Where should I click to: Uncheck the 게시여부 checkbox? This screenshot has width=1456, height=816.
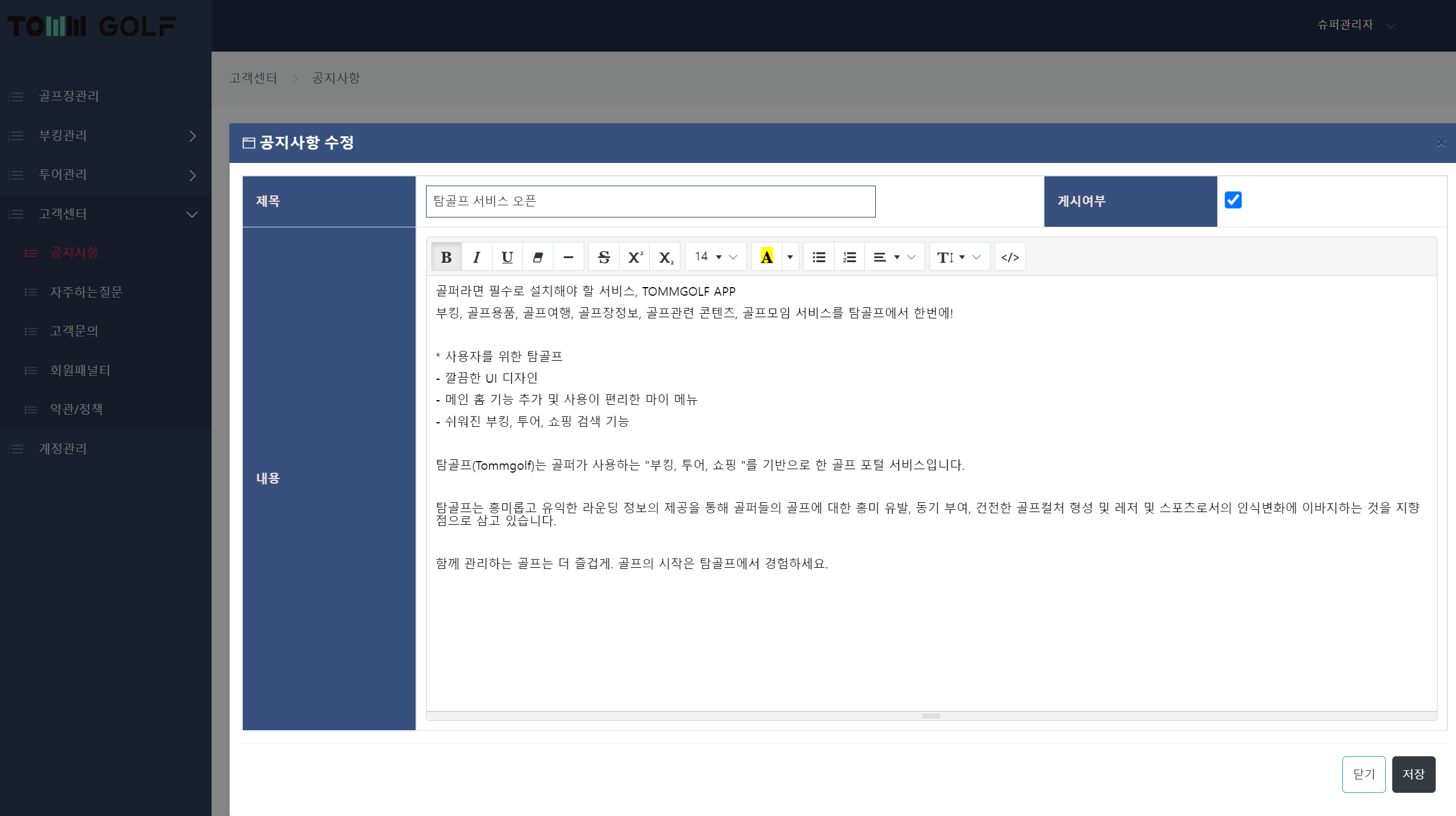click(1233, 200)
